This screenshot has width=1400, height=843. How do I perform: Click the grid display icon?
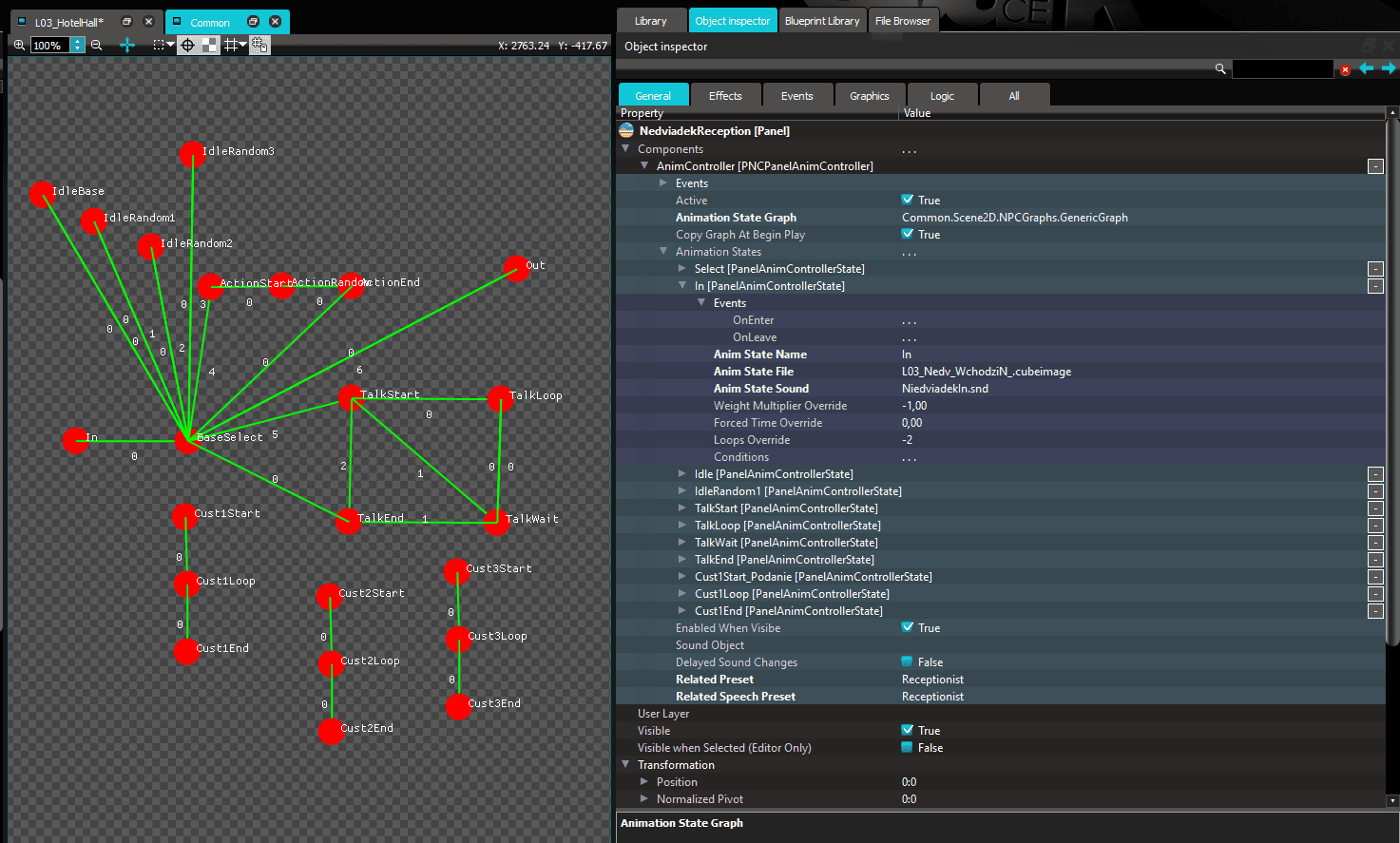[230, 45]
